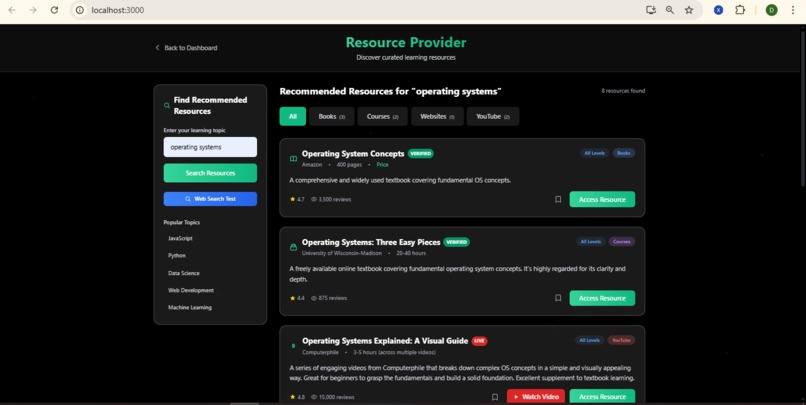Click the Watch Video button

[x=536, y=396]
